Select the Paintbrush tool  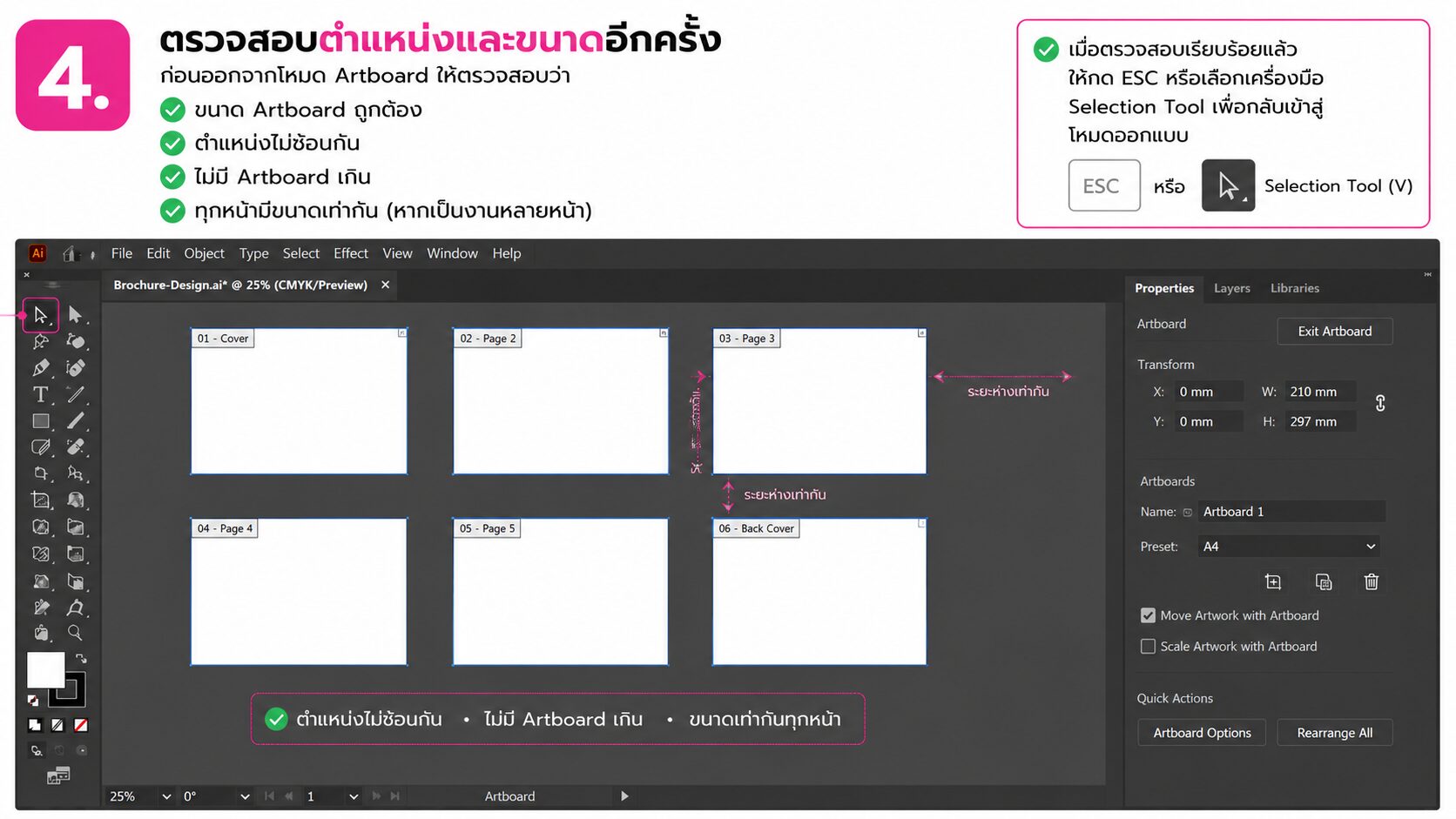pyautogui.click(x=76, y=421)
